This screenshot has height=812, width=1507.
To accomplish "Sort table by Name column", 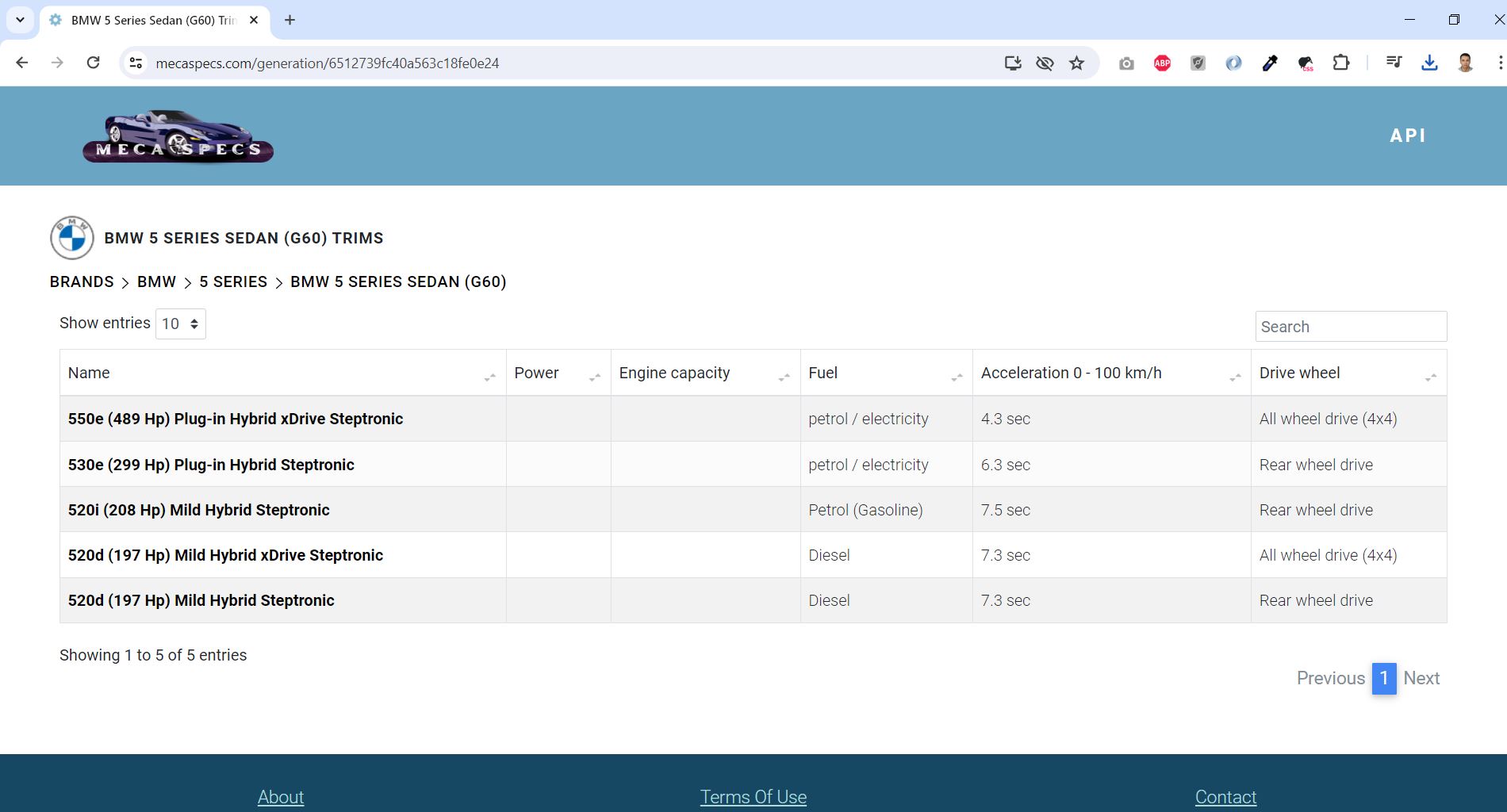I will pyautogui.click(x=282, y=373).
